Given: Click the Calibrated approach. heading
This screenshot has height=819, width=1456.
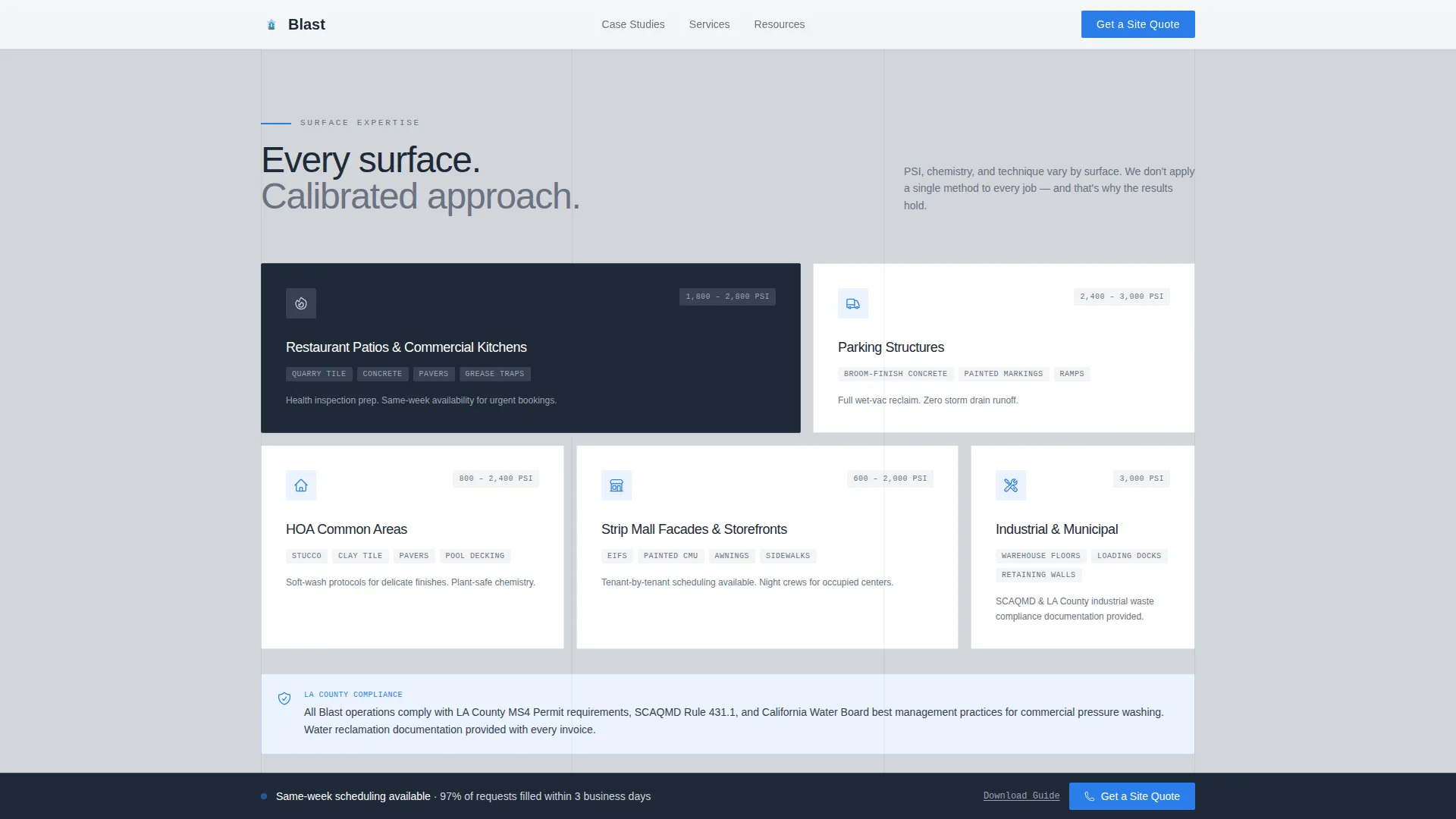Looking at the screenshot, I should pyautogui.click(x=421, y=196).
